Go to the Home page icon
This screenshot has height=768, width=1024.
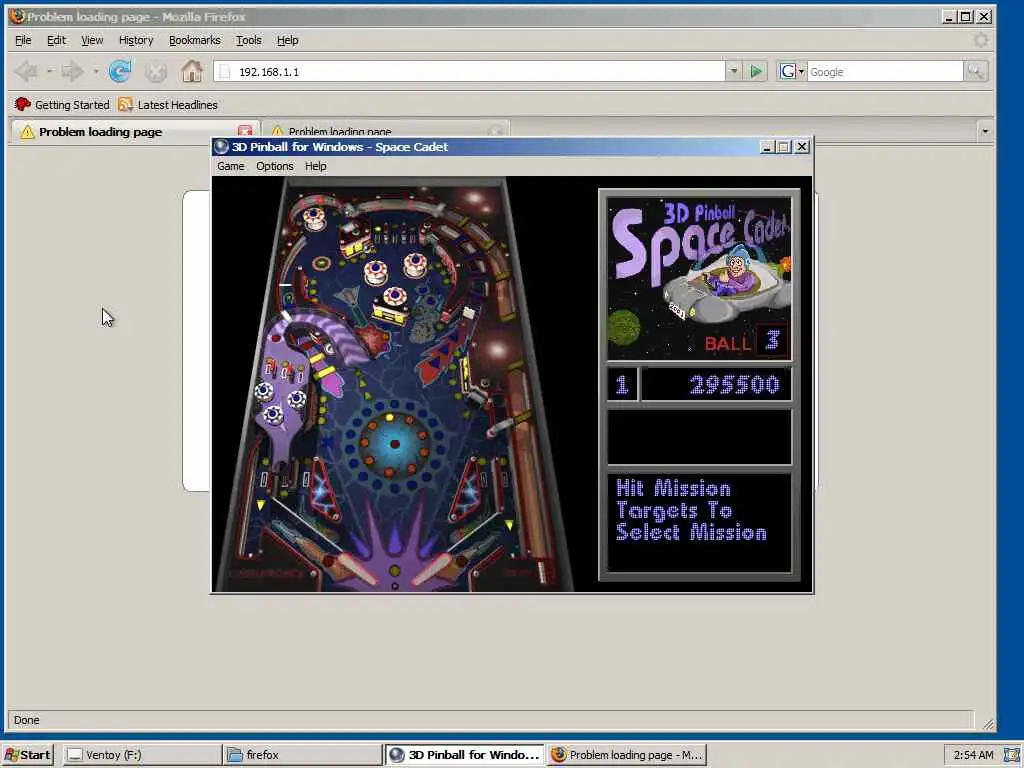pos(192,71)
